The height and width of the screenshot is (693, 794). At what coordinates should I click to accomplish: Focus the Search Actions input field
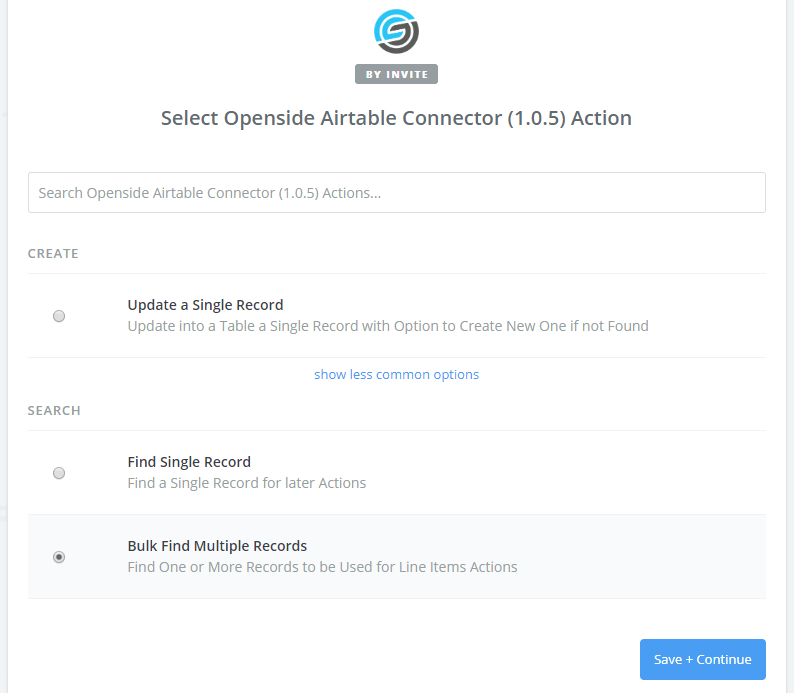396,192
